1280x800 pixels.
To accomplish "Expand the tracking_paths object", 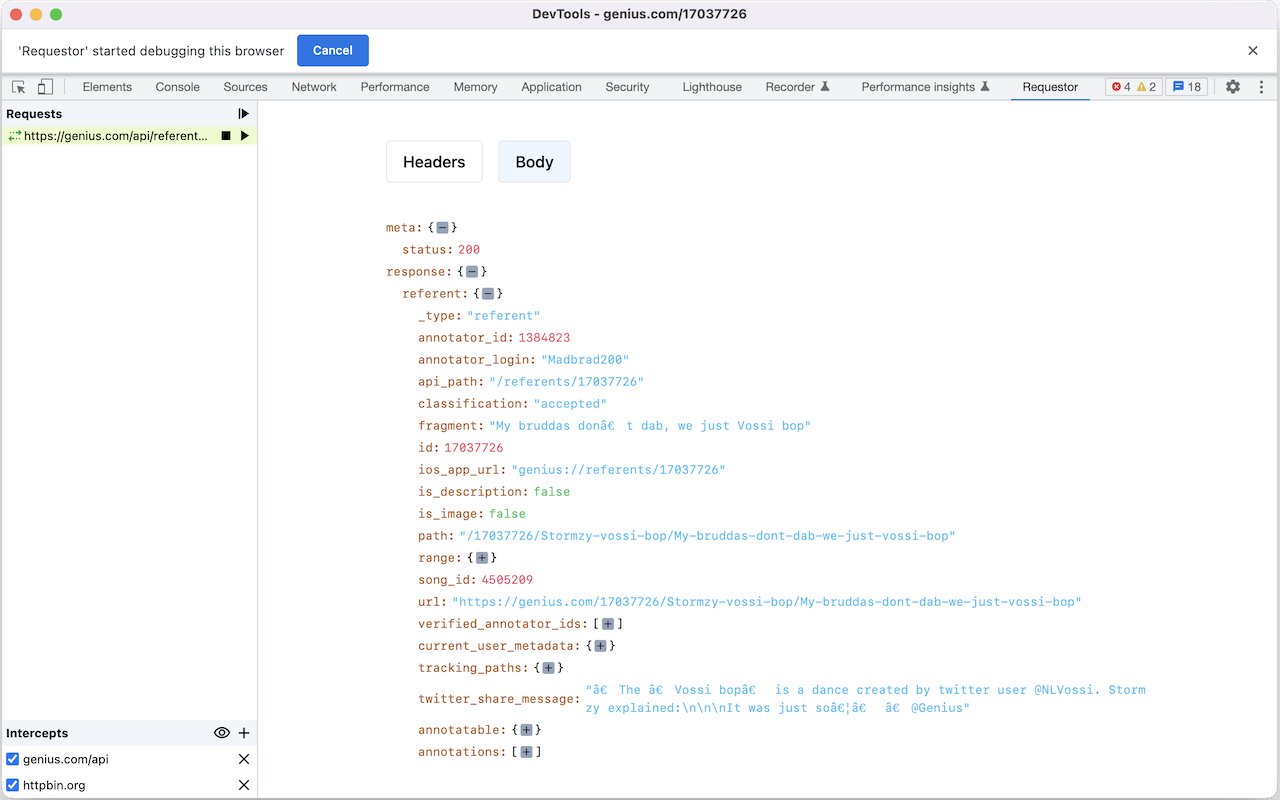I will (548, 668).
